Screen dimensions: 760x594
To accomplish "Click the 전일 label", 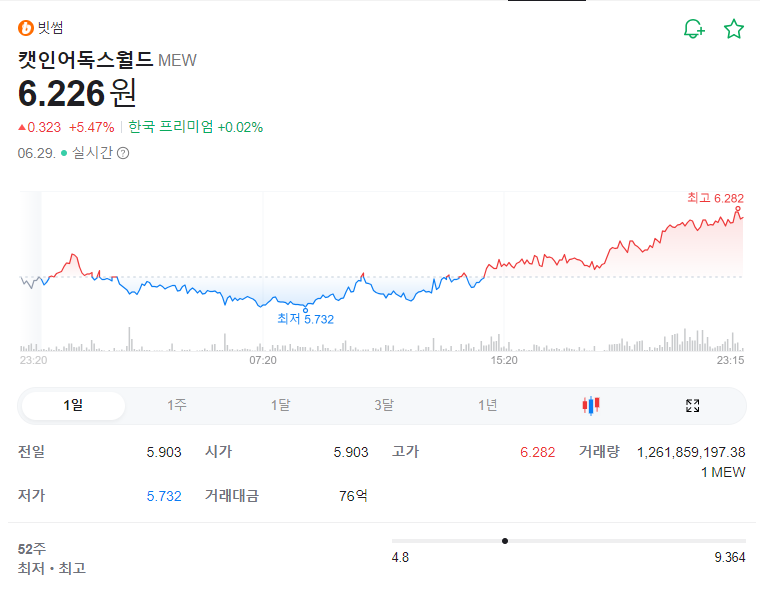I will coord(32,452).
